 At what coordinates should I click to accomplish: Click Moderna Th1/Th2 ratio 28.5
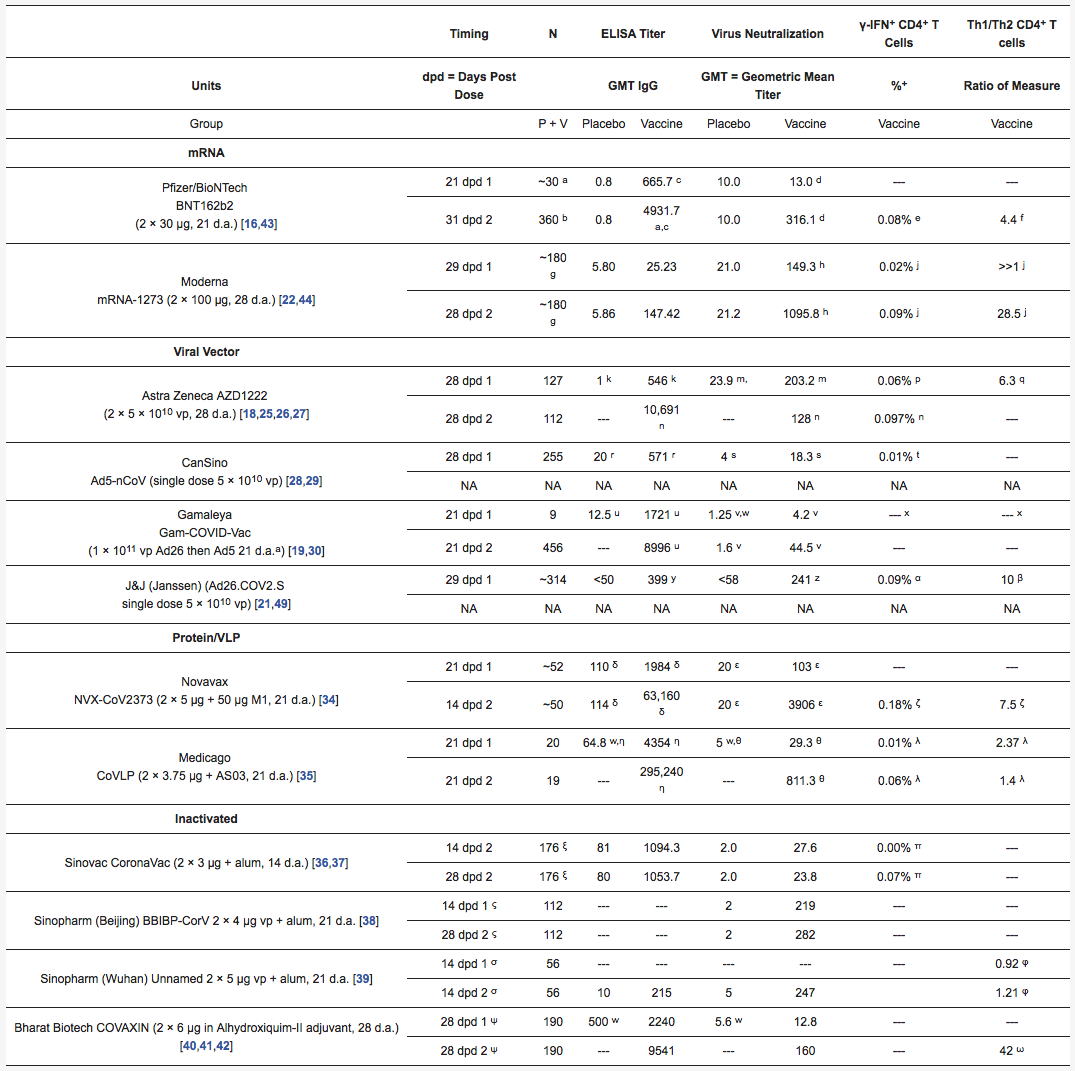1008,313
